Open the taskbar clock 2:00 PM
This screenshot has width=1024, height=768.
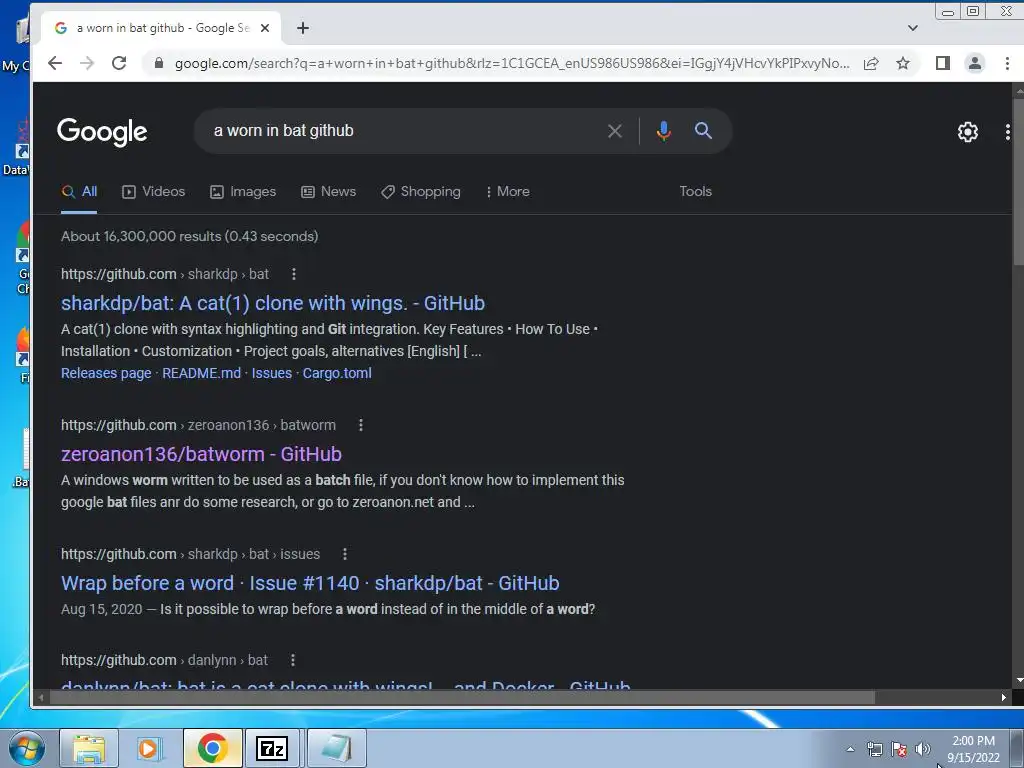pyautogui.click(x=973, y=749)
